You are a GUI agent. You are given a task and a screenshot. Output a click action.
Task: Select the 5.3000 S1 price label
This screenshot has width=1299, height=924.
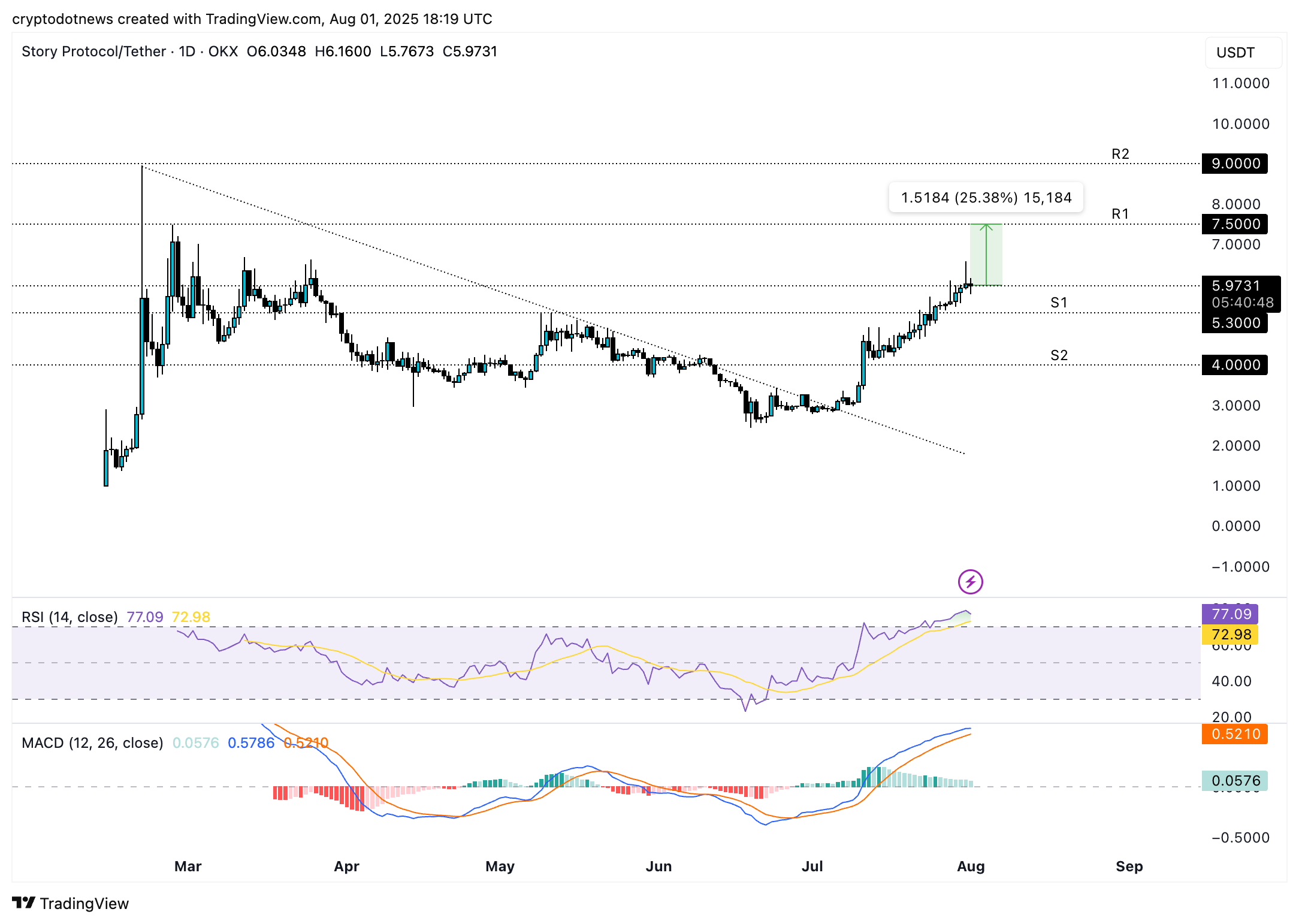(x=1234, y=323)
